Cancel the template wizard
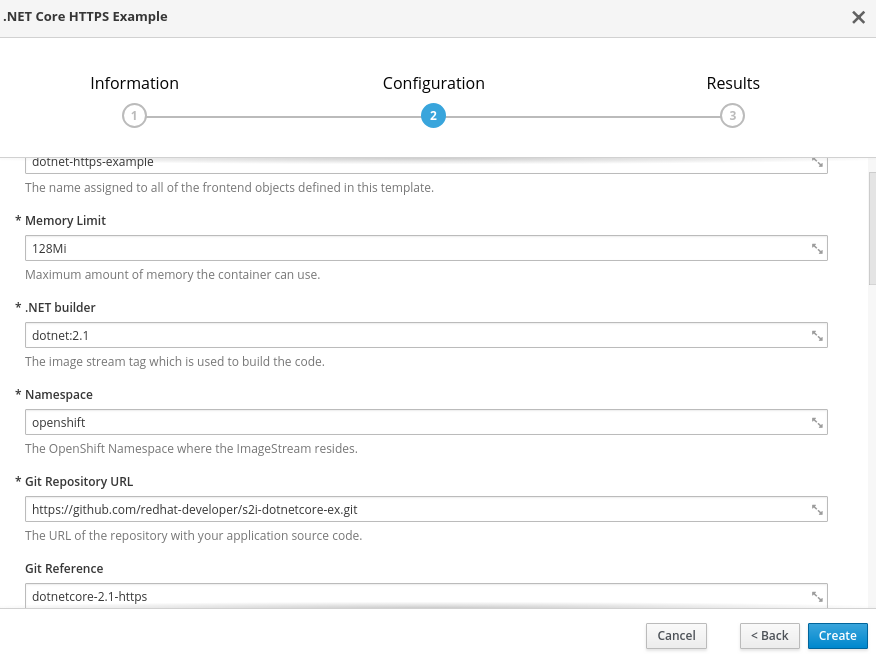876x654 pixels. [x=676, y=636]
